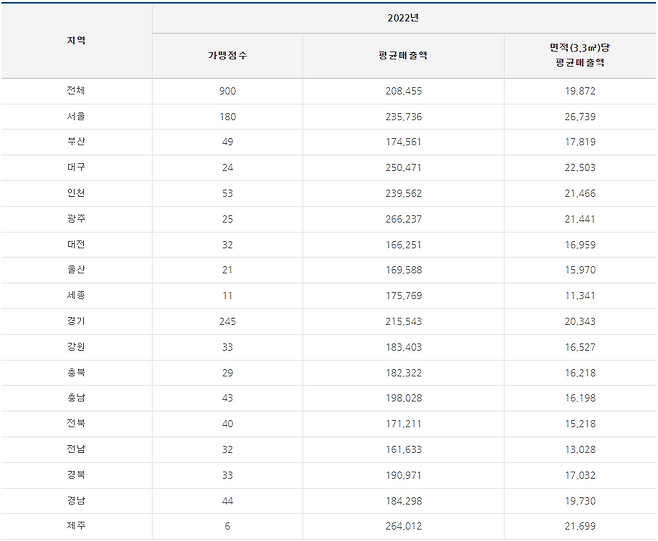Image resolution: width=658 pixels, height=541 pixels.
Task: Select the 대구 region cell
Action: pos(76,167)
